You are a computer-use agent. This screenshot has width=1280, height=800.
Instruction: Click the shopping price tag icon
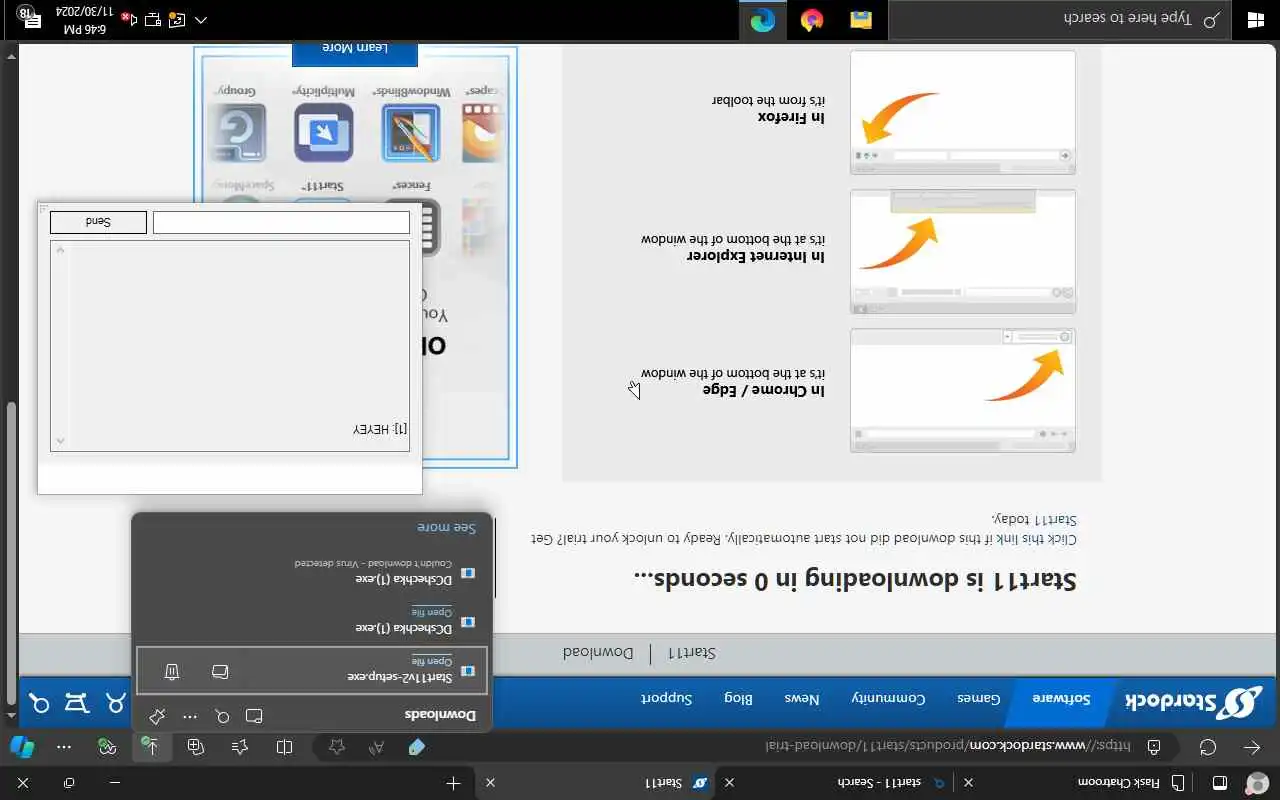(x=417, y=747)
